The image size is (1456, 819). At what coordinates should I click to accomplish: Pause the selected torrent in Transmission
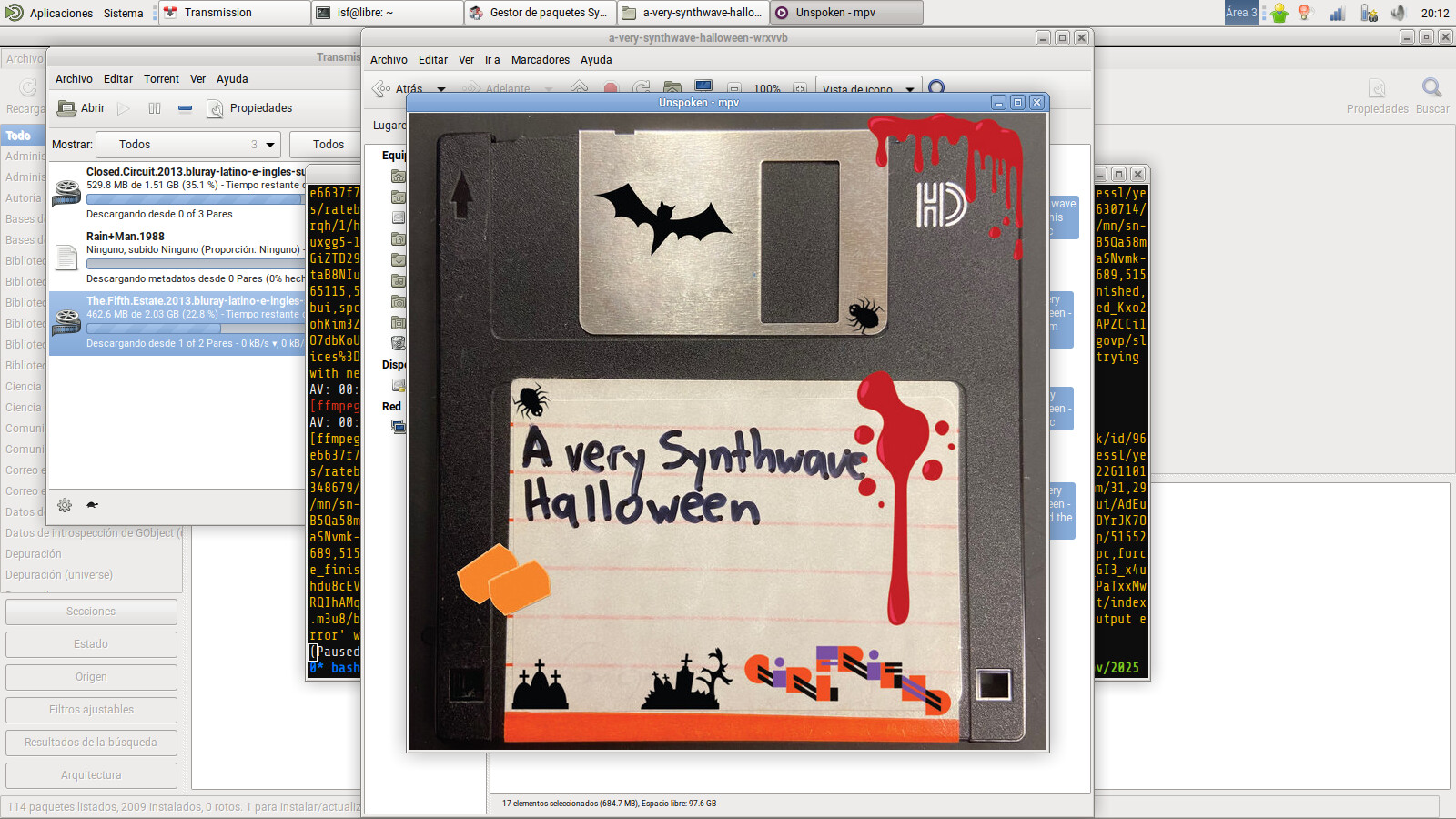[155, 108]
